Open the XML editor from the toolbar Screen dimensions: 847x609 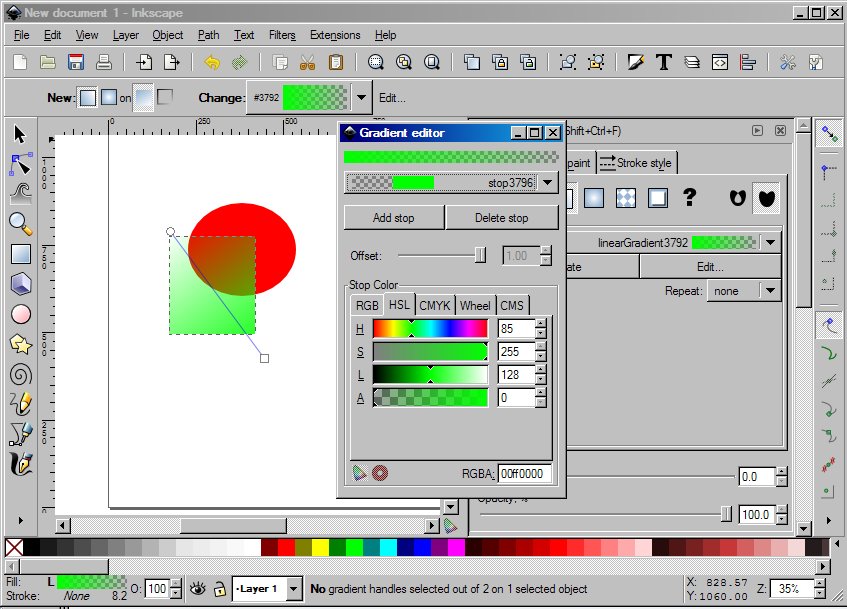click(x=720, y=62)
